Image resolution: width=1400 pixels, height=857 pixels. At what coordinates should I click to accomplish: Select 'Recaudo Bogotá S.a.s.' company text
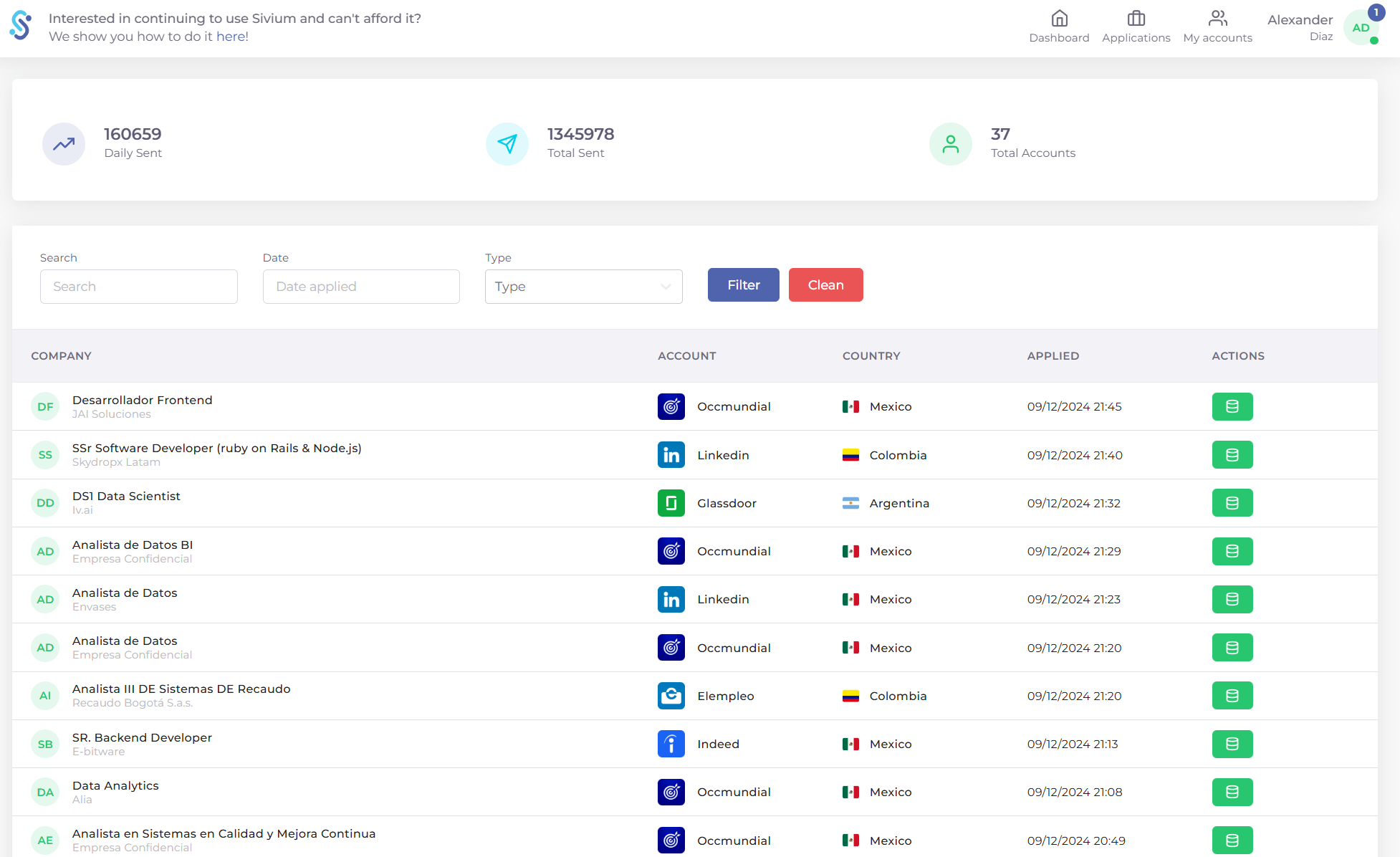tap(133, 703)
